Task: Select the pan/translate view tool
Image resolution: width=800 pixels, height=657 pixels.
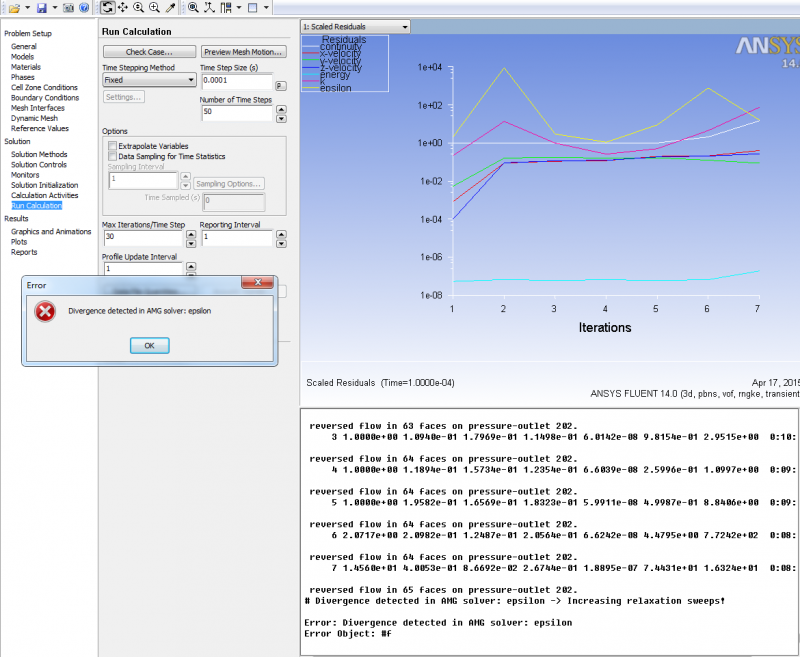Action: tap(122, 8)
